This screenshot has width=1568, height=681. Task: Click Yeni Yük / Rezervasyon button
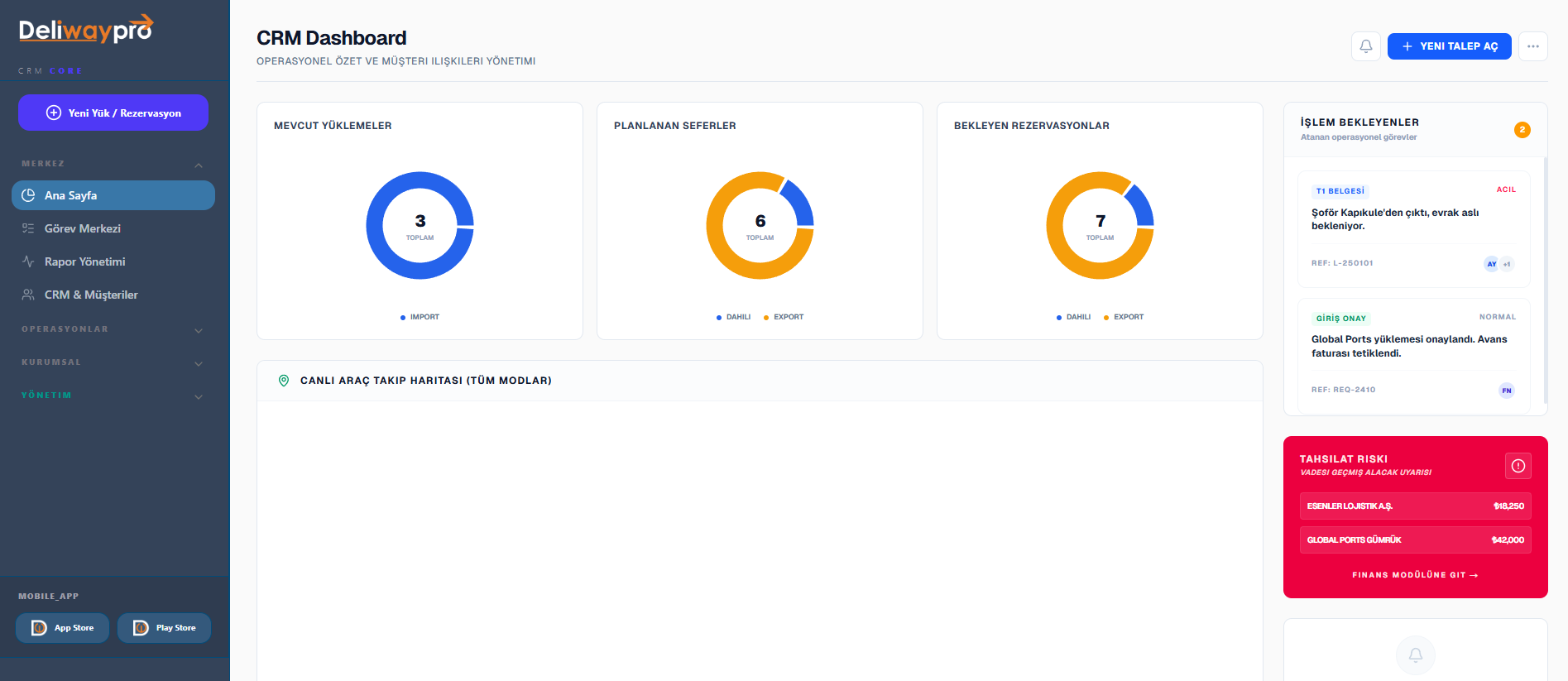tap(113, 113)
